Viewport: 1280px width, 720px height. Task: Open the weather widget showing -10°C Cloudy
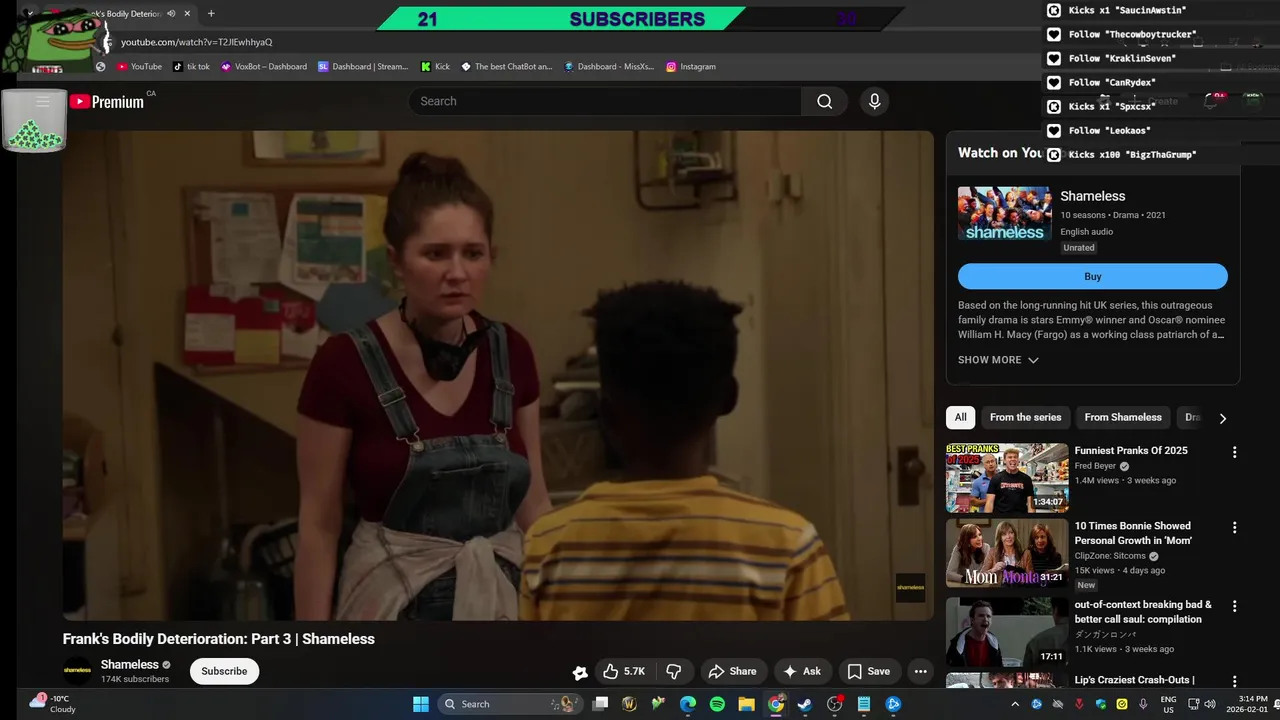[x=52, y=704]
